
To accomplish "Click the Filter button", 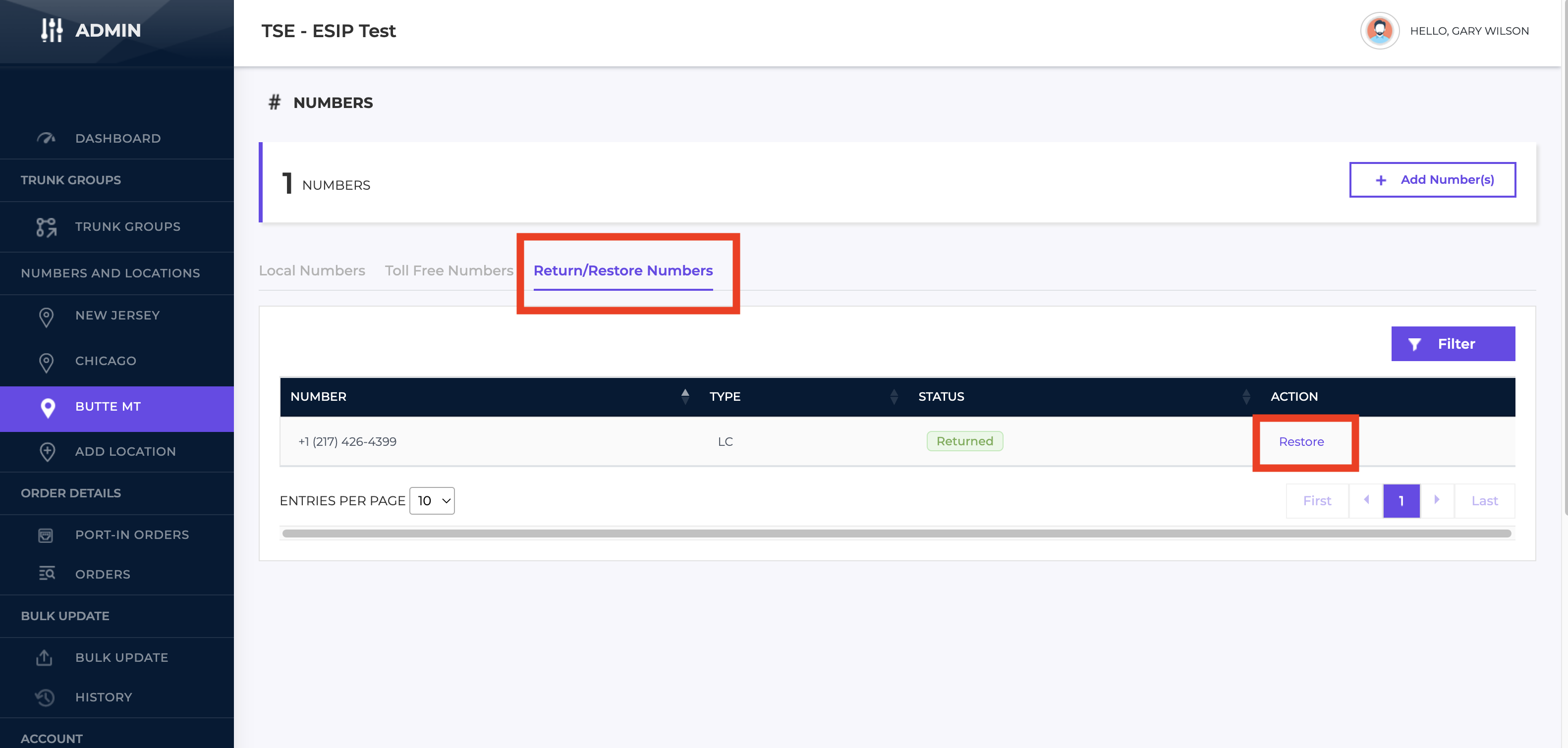I will pyautogui.click(x=1453, y=344).
